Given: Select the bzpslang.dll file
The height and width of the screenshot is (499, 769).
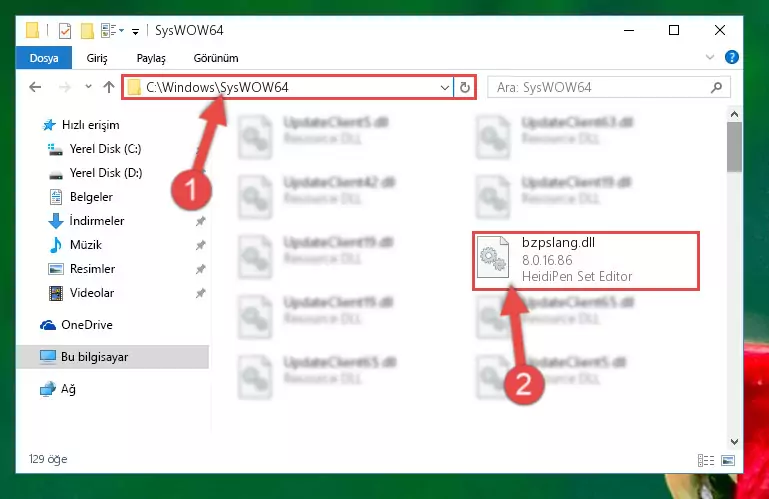Looking at the screenshot, I should pos(586,261).
